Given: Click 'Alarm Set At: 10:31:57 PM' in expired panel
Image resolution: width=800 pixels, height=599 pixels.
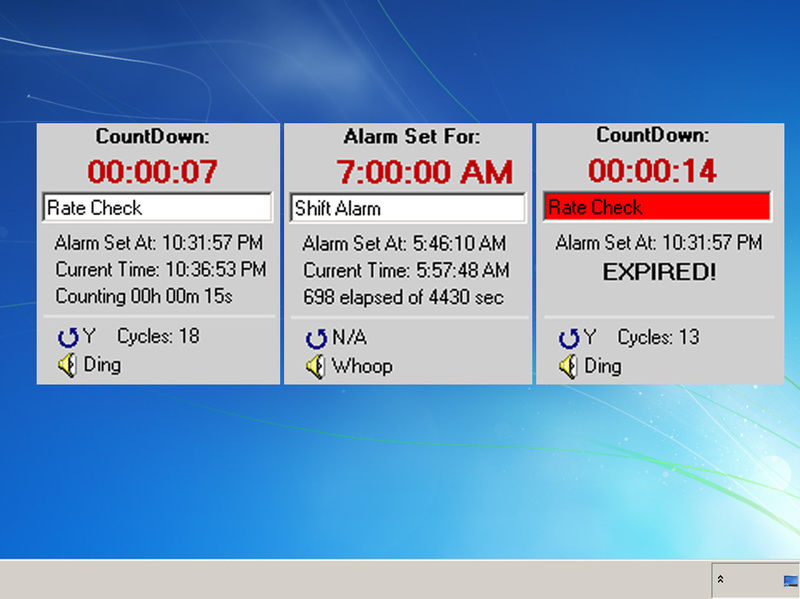Looking at the screenshot, I should [x=659, y=242].
